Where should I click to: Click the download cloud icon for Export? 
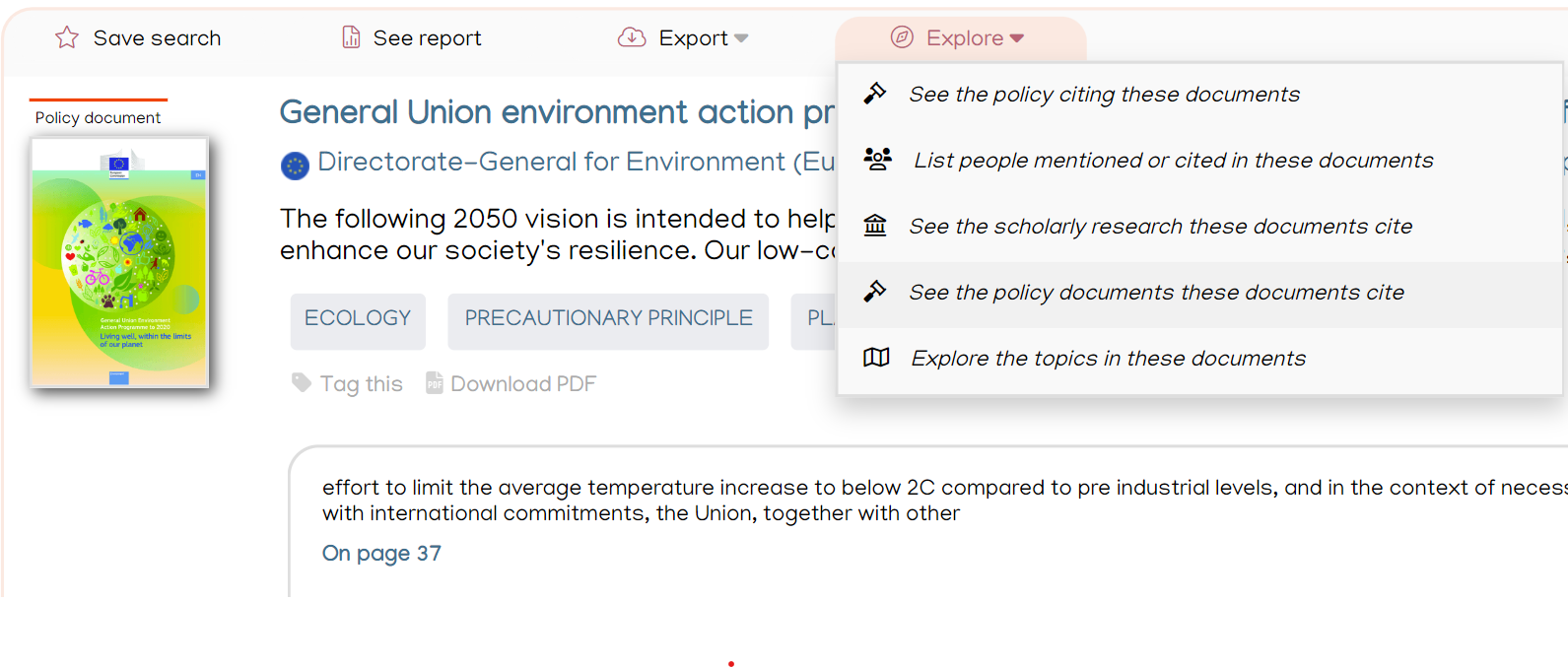(x=630, y=36)
